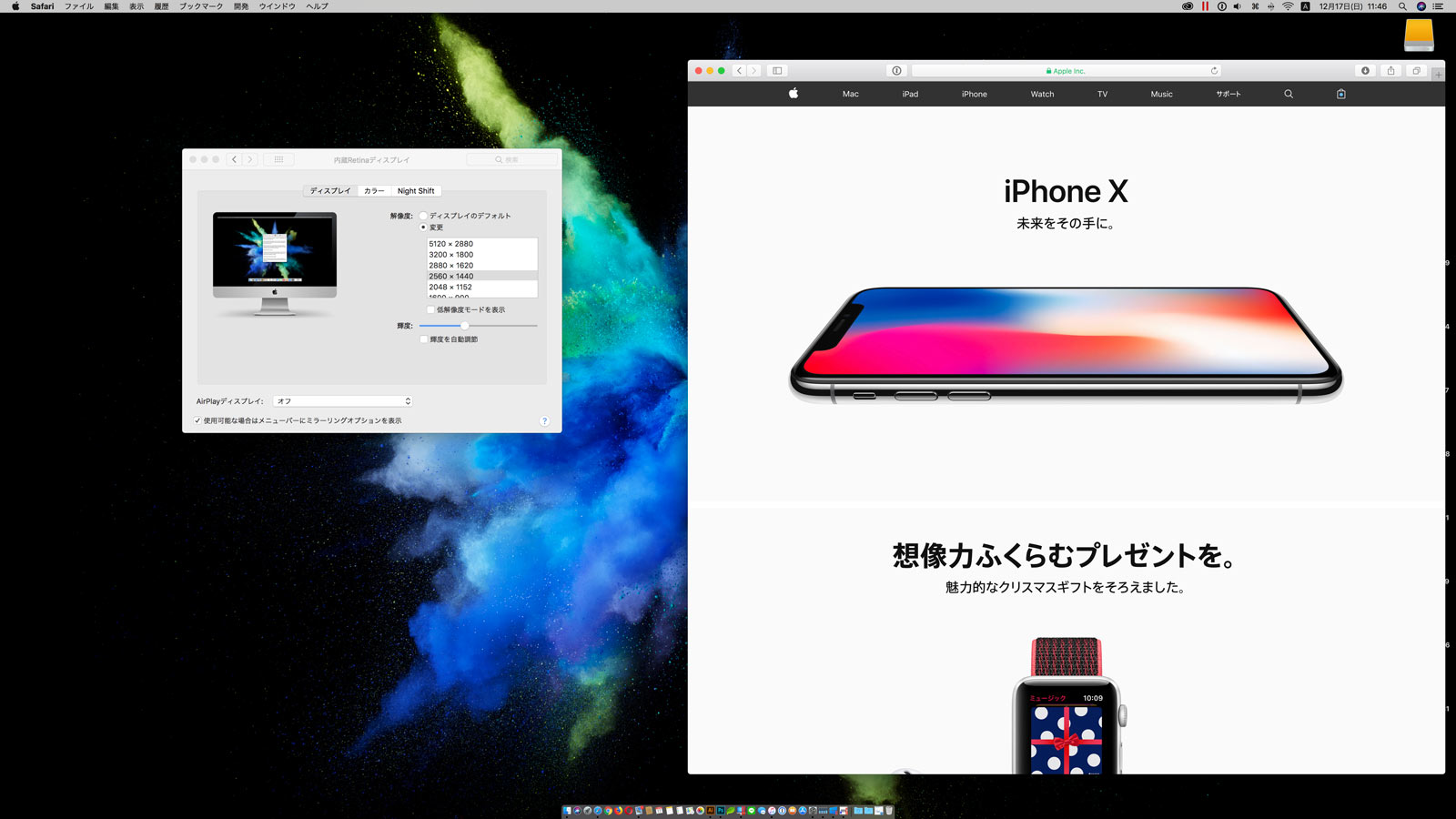
Task: Open Trash in the Dock
Action: click(x=889, y=810)
